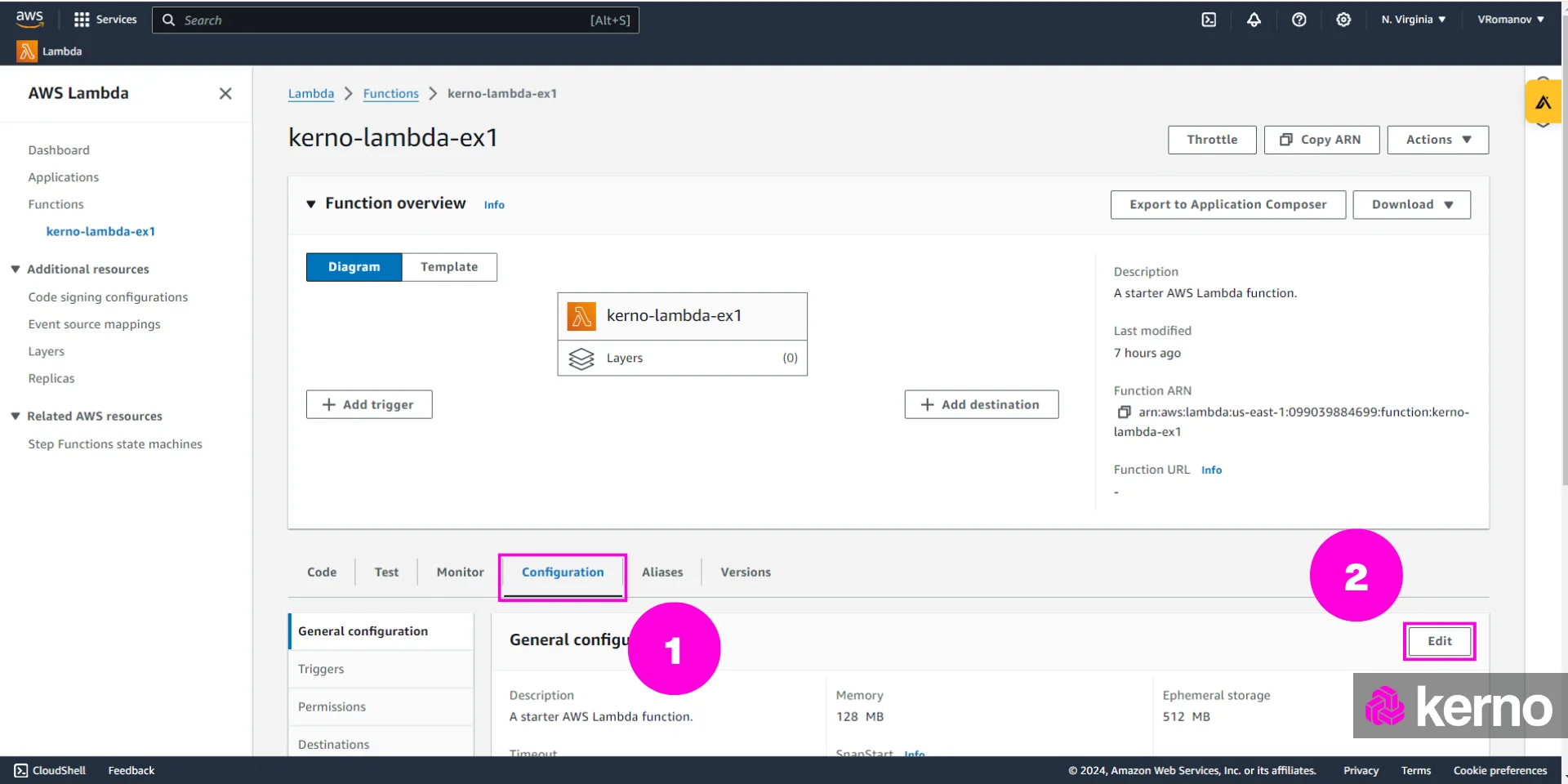Open the Aliases tab
The height and width of the screenshot is (784, 1568).
click(x=662, y=572)
